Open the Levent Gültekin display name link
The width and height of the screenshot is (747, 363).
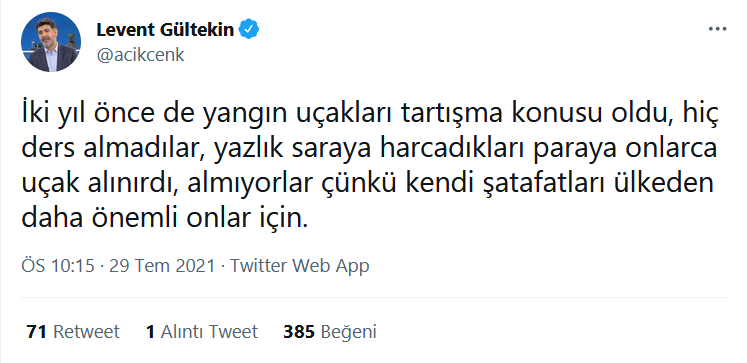coord(165,30)
